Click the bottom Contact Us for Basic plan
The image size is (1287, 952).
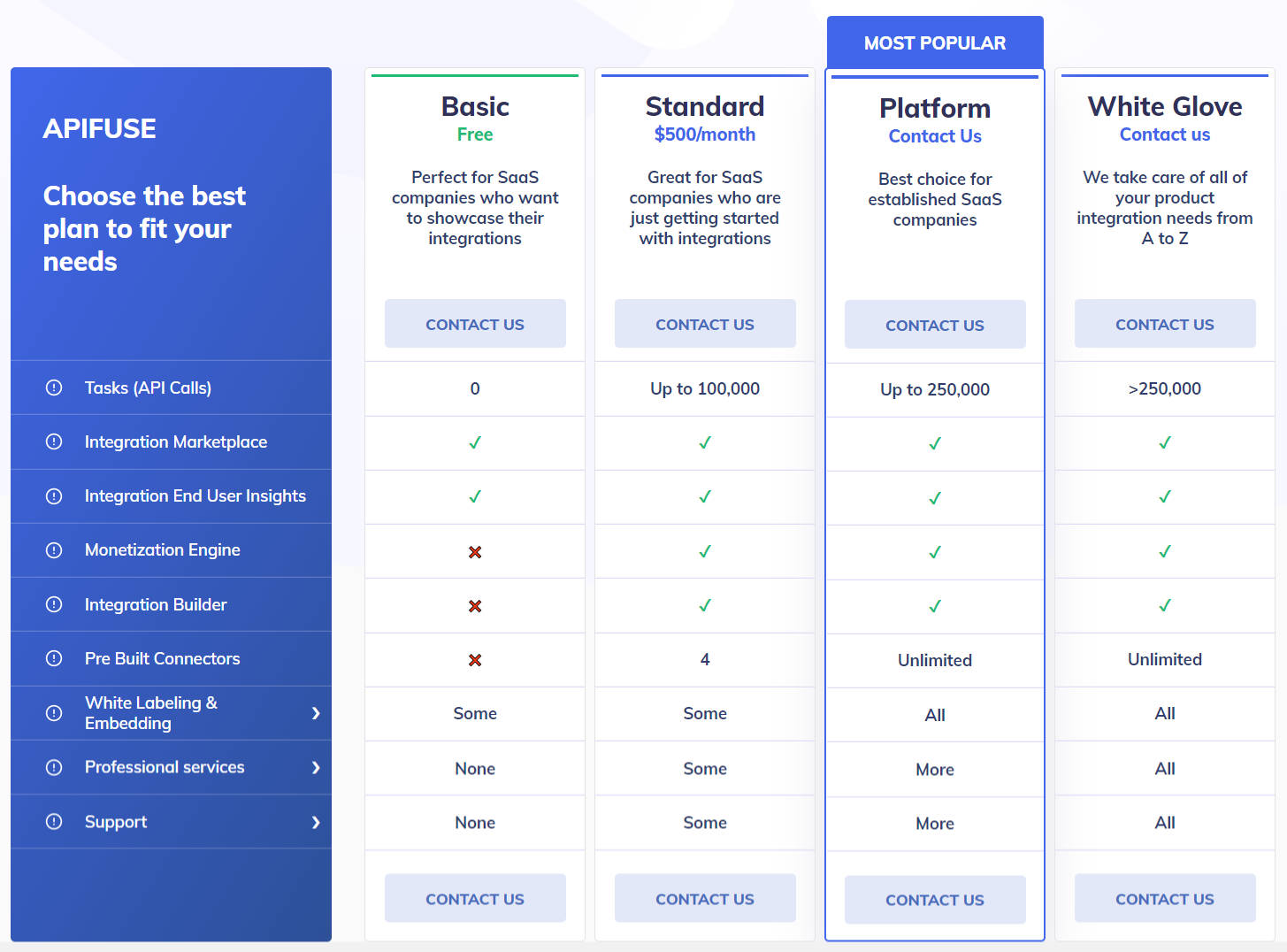click(475, 898)
